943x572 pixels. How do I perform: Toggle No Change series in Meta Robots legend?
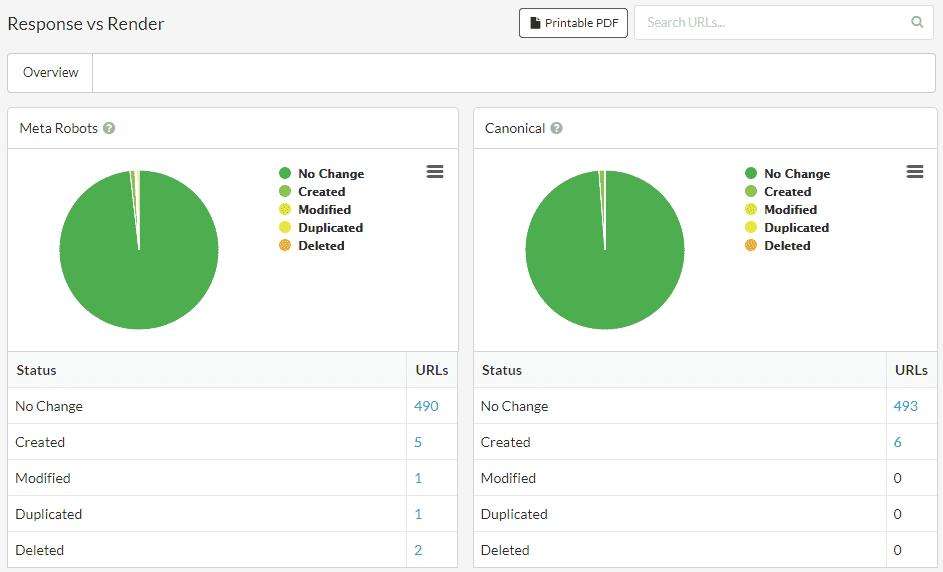pos(330,174)
